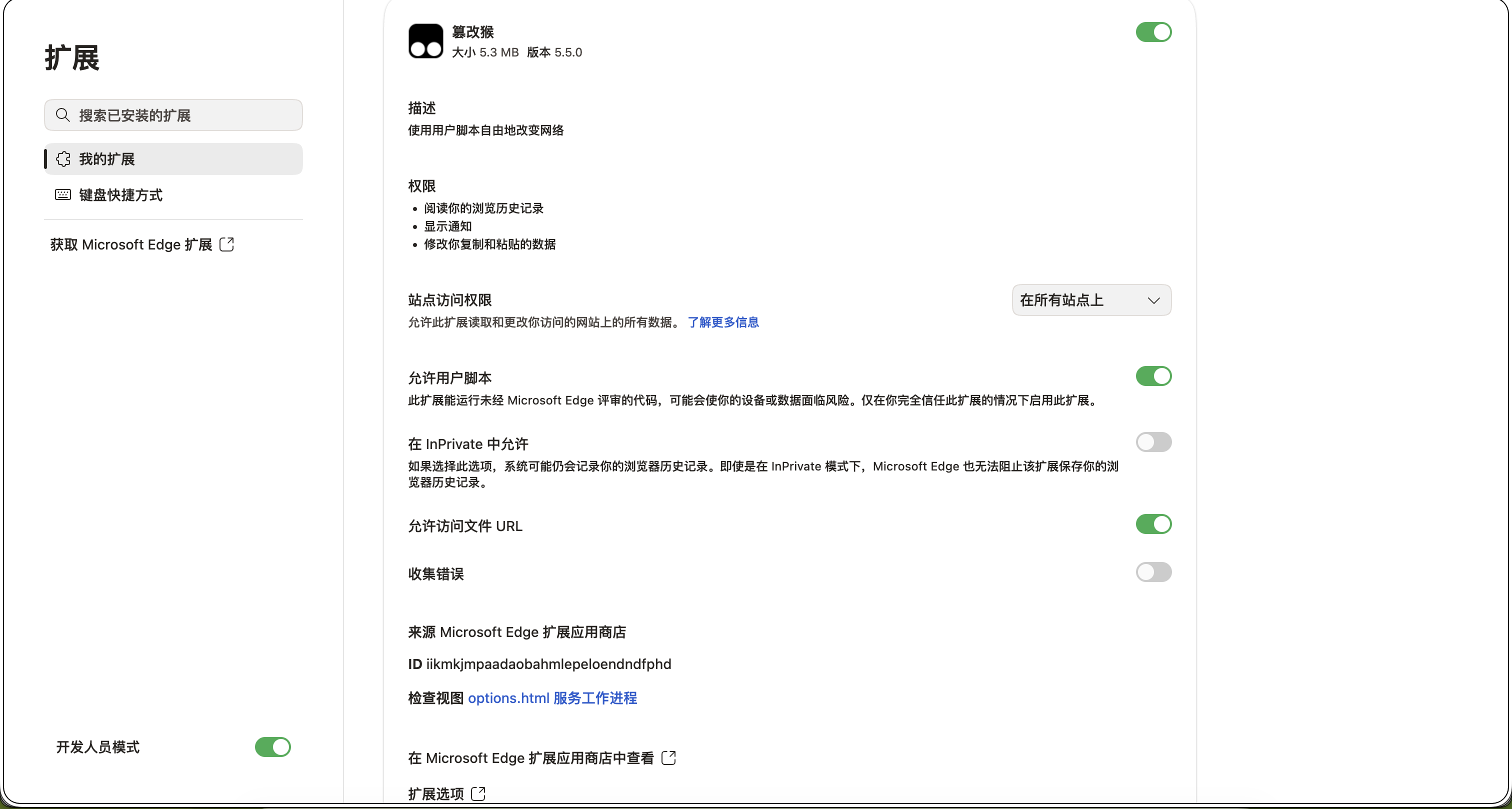
Task: Click the search magnifier icon
Action: pyautogui.click(x=63, y=115)
